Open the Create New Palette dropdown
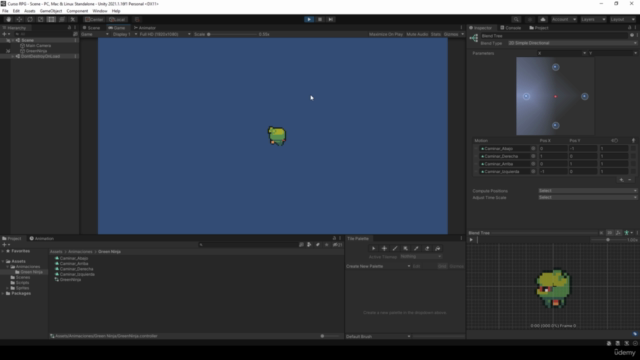 coord(378,266)
